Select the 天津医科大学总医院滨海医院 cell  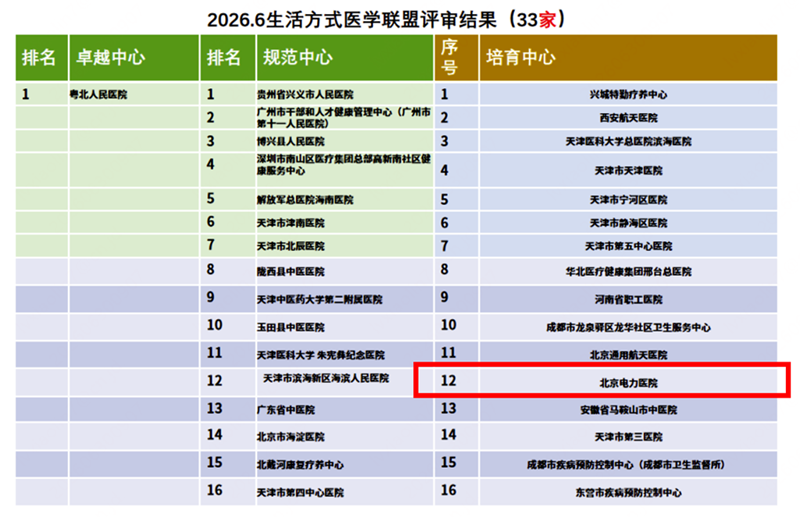[x=628, y=141]
